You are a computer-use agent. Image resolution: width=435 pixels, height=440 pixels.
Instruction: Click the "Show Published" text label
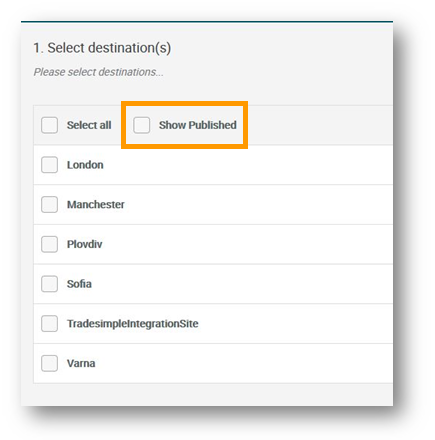point(198,125)
